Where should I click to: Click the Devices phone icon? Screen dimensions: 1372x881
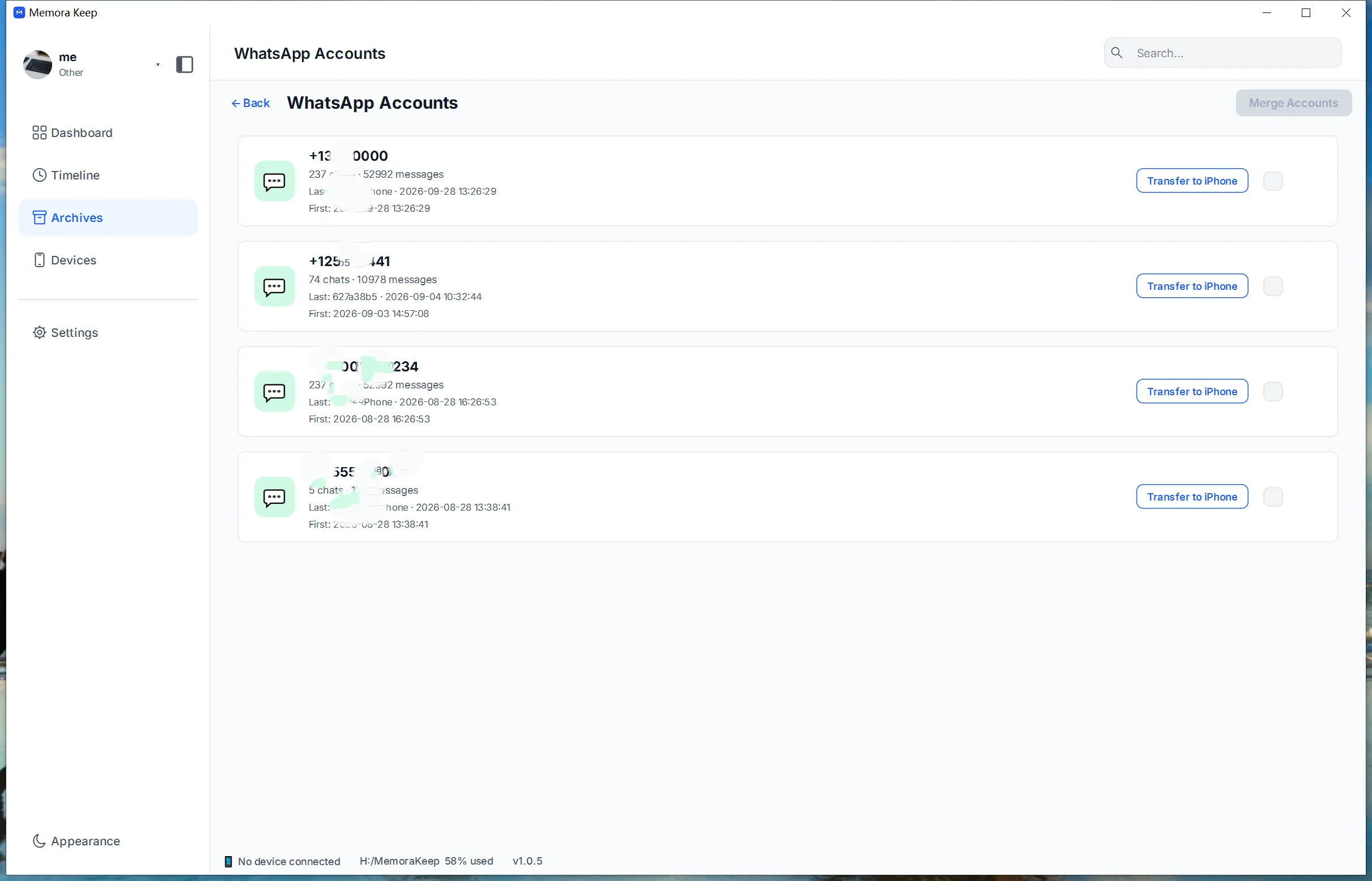click(x=39, y=260)
